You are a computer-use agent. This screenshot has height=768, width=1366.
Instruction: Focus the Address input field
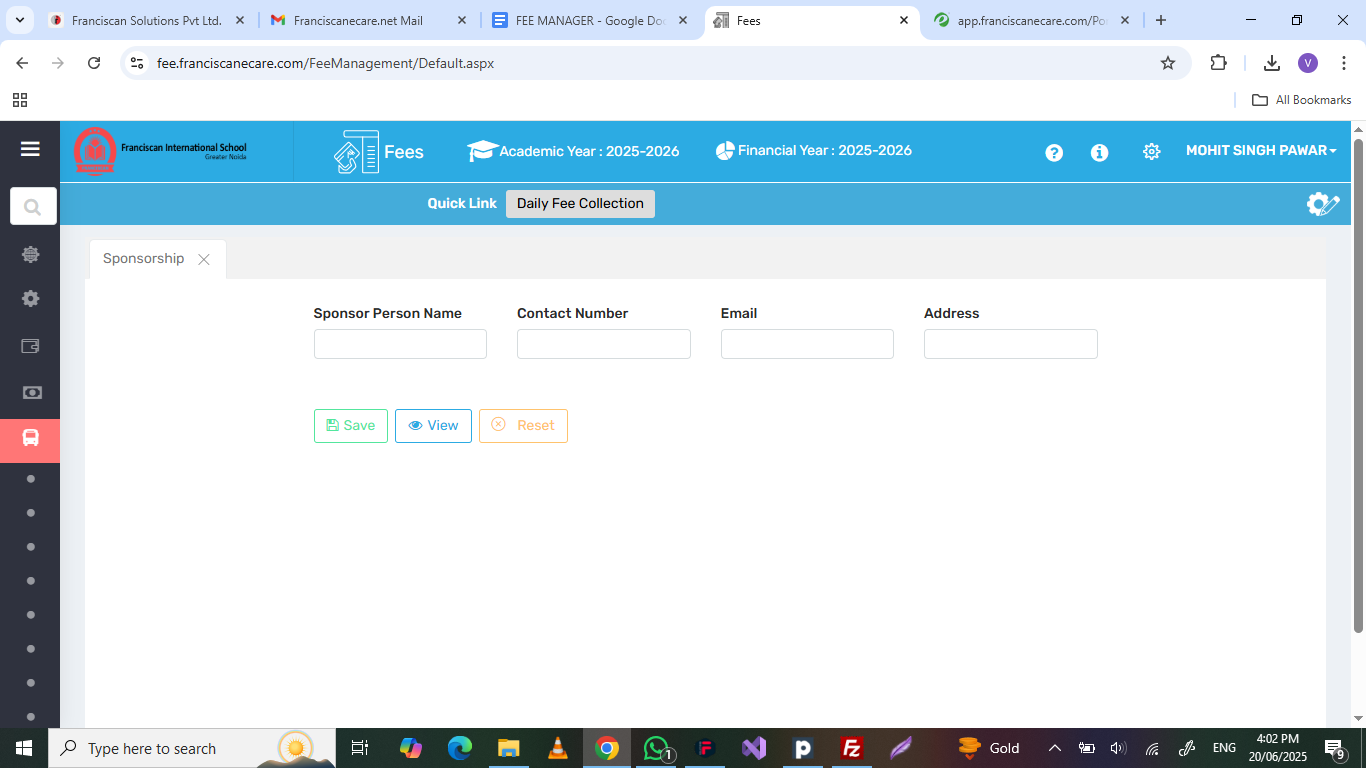click(x=1011, y=344)
